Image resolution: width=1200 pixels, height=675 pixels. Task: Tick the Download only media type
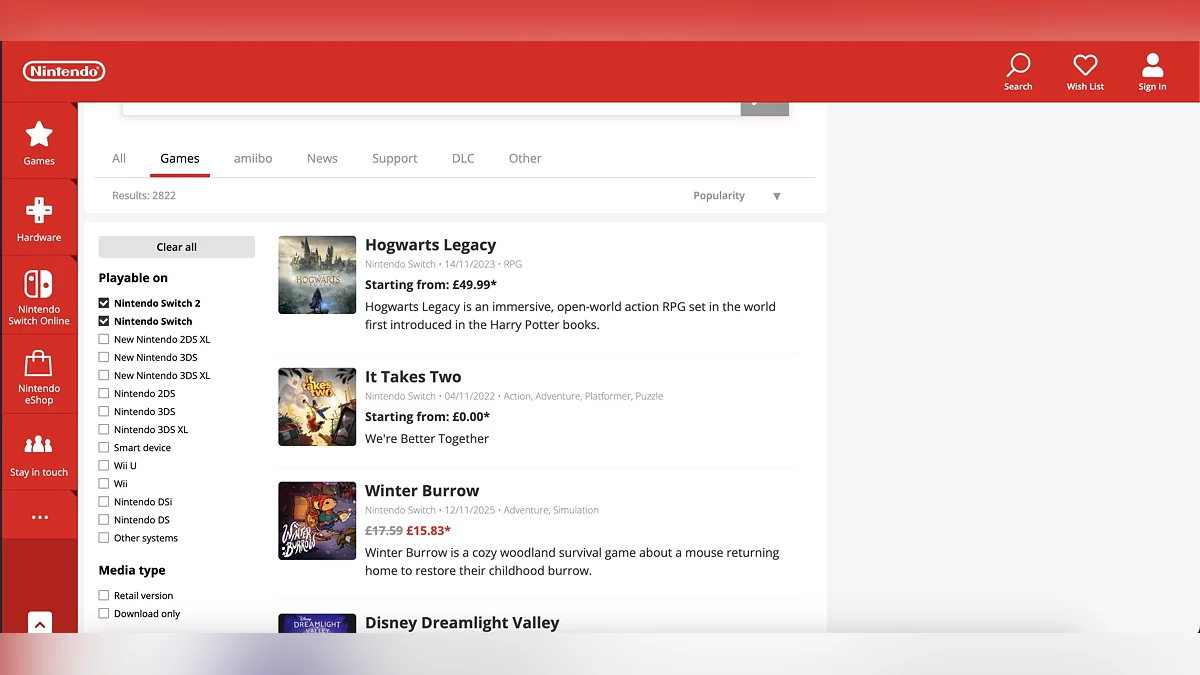point(104,614)
